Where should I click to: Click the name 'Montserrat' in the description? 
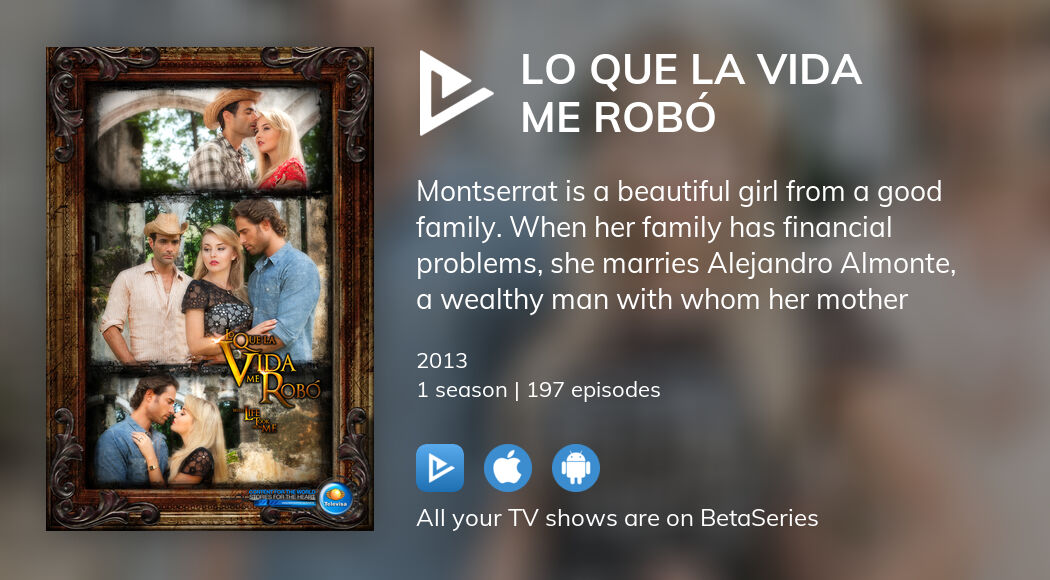pyautogui.click(x=487, y=192)
